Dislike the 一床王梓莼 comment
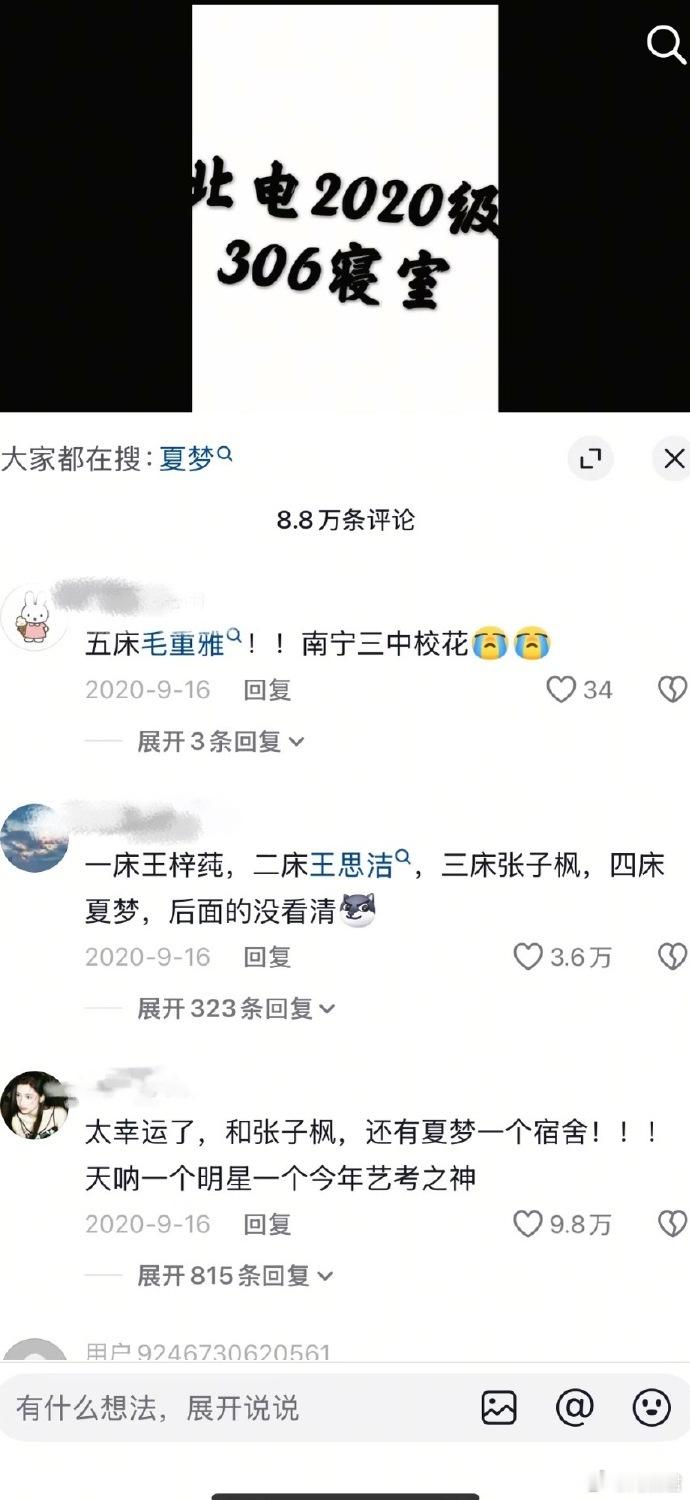 point(672,957)
